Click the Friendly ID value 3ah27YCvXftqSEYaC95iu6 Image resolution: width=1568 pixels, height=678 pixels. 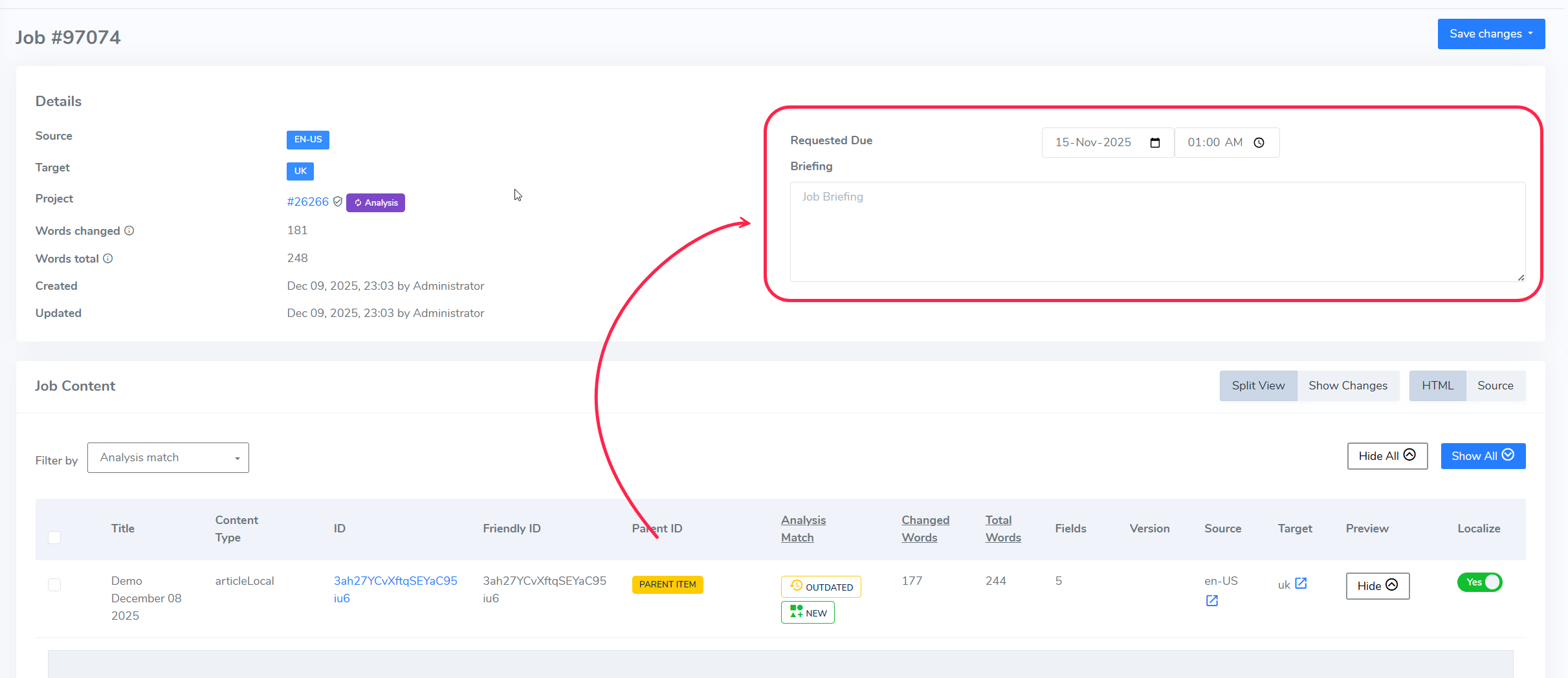point(544,589)
